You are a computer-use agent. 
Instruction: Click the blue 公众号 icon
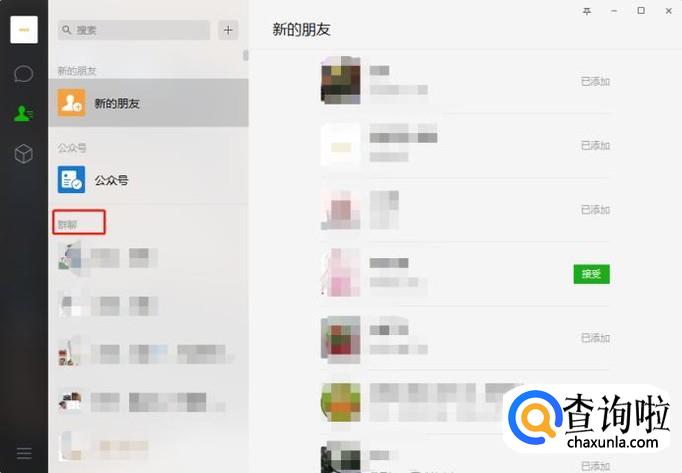point(71,179)
